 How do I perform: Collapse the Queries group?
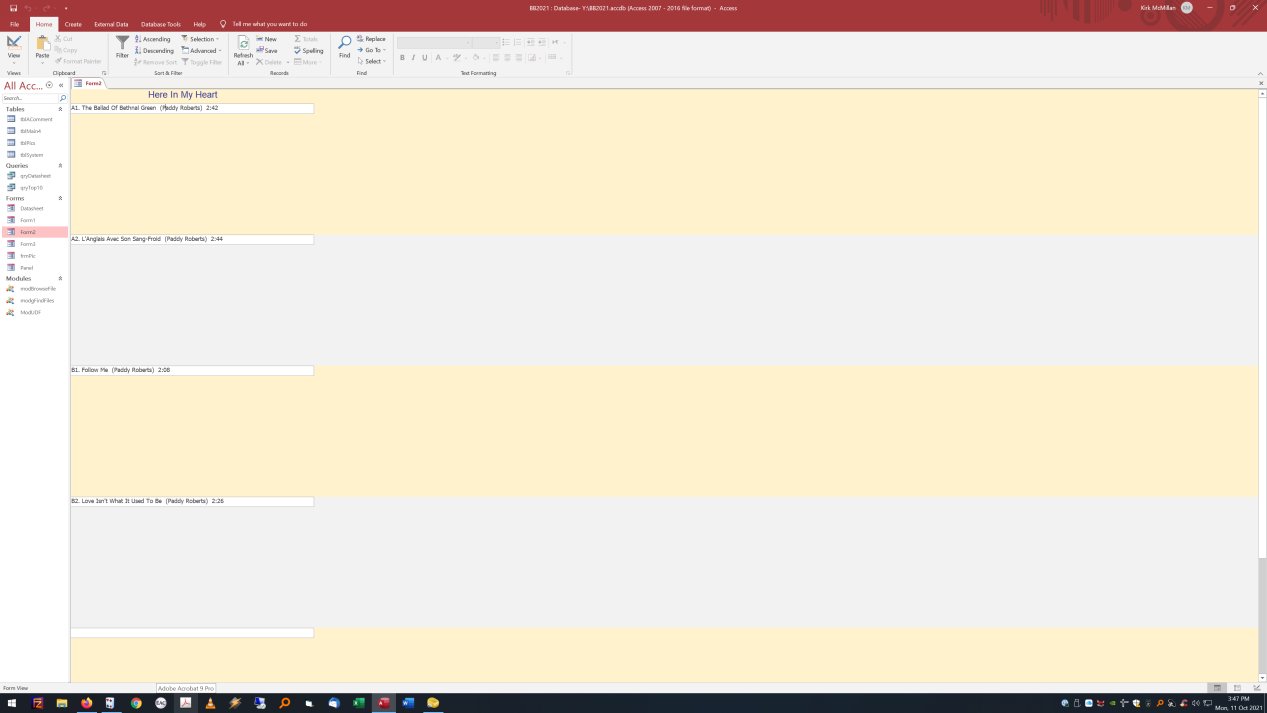pyautogui.click(x=60, y=166)
